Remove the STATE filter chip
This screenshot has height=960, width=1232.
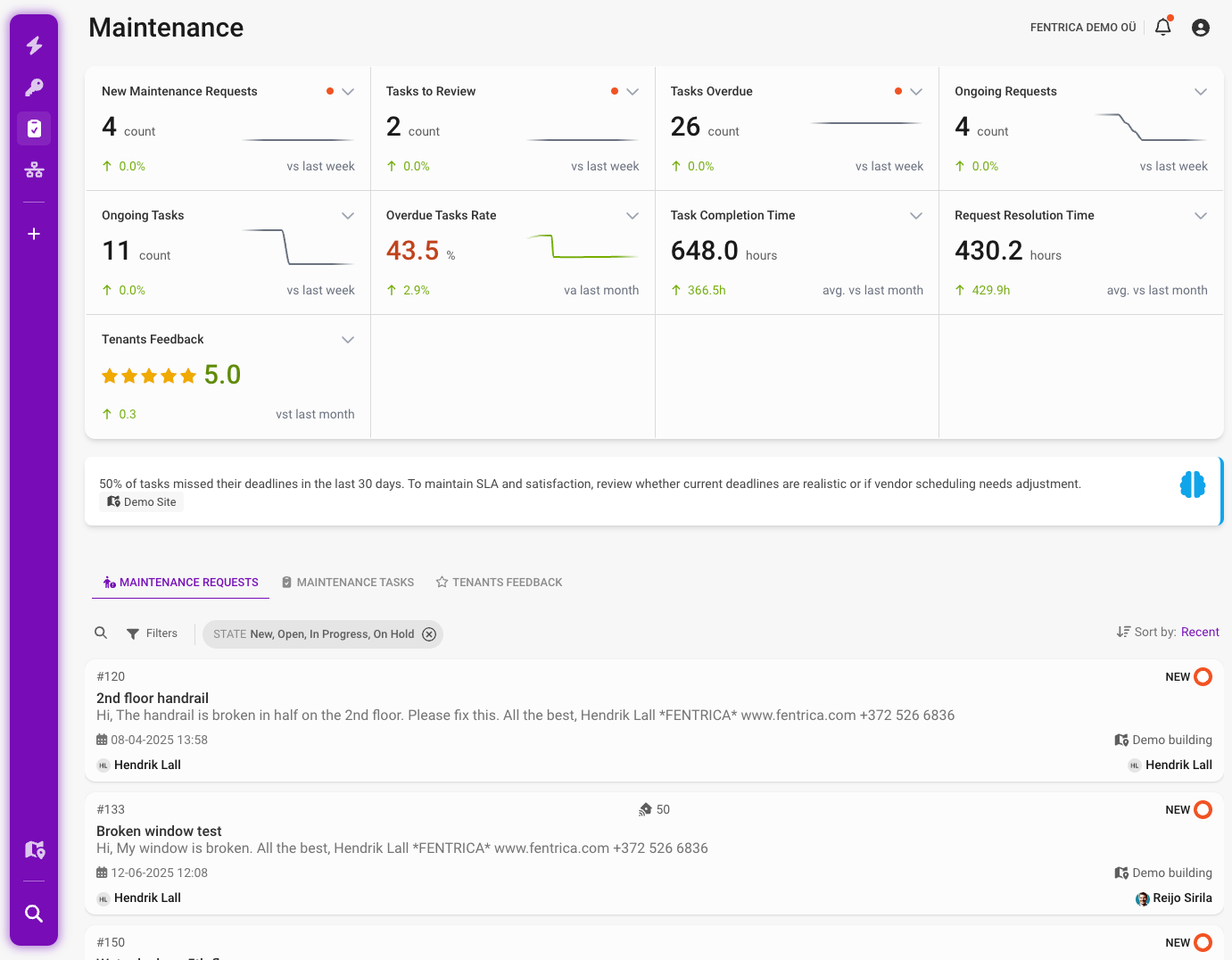pos(429,634)
